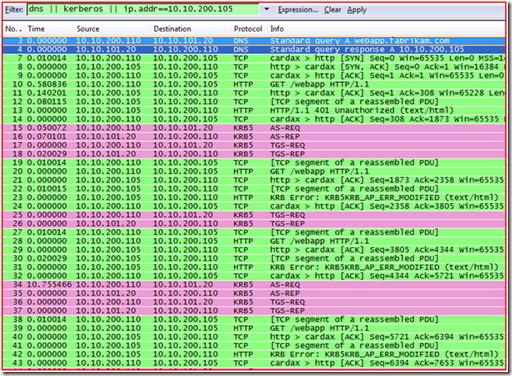This screenshot has height=376, width=512.
Task: Select packet 3 DNS query webapp.fabrikam.com
Action: point(254,41)
